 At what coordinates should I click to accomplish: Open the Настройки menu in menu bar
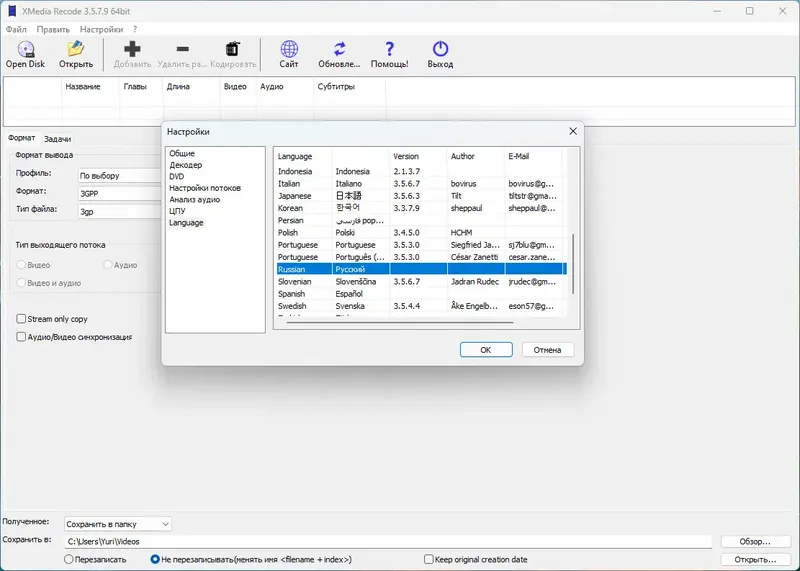pos(101,30)
